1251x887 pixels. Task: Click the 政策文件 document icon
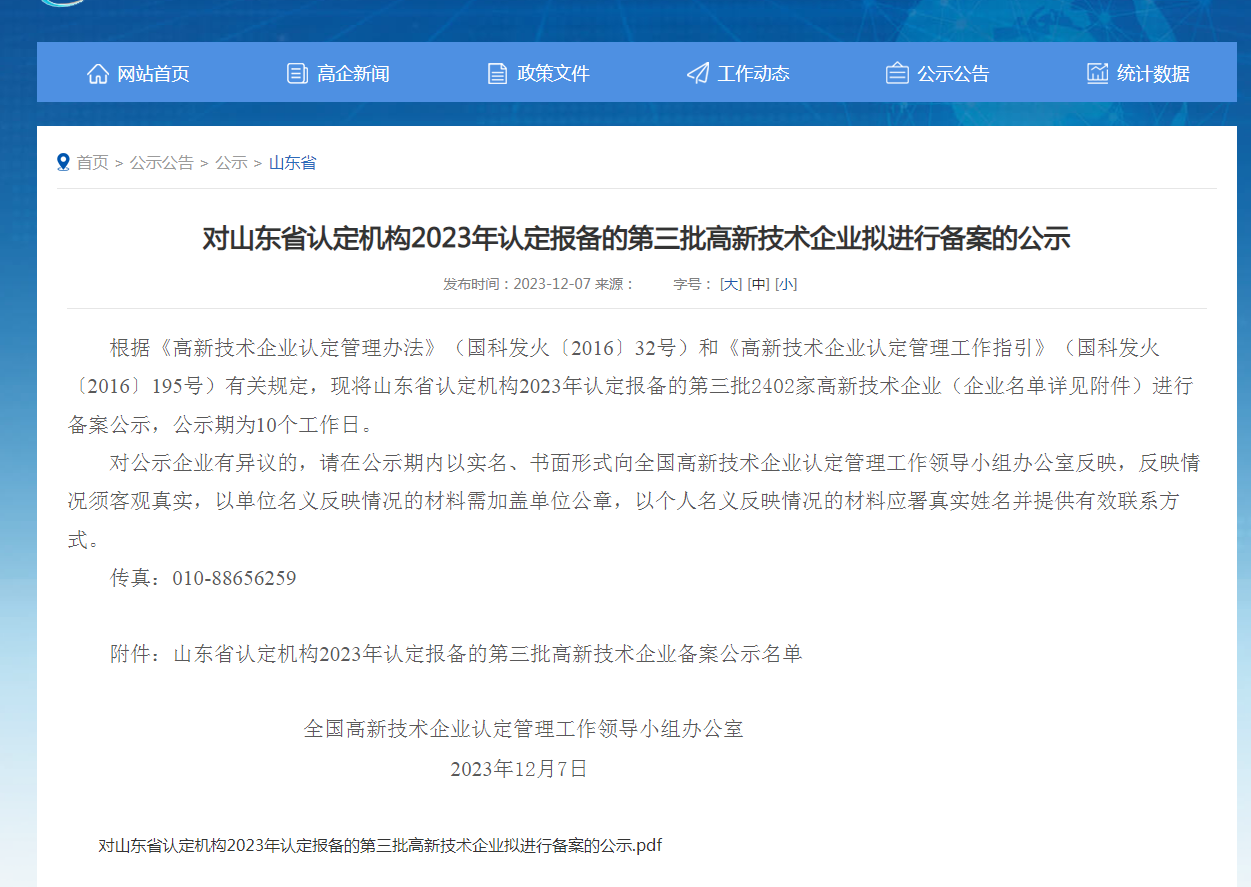(x=496, y=72)
